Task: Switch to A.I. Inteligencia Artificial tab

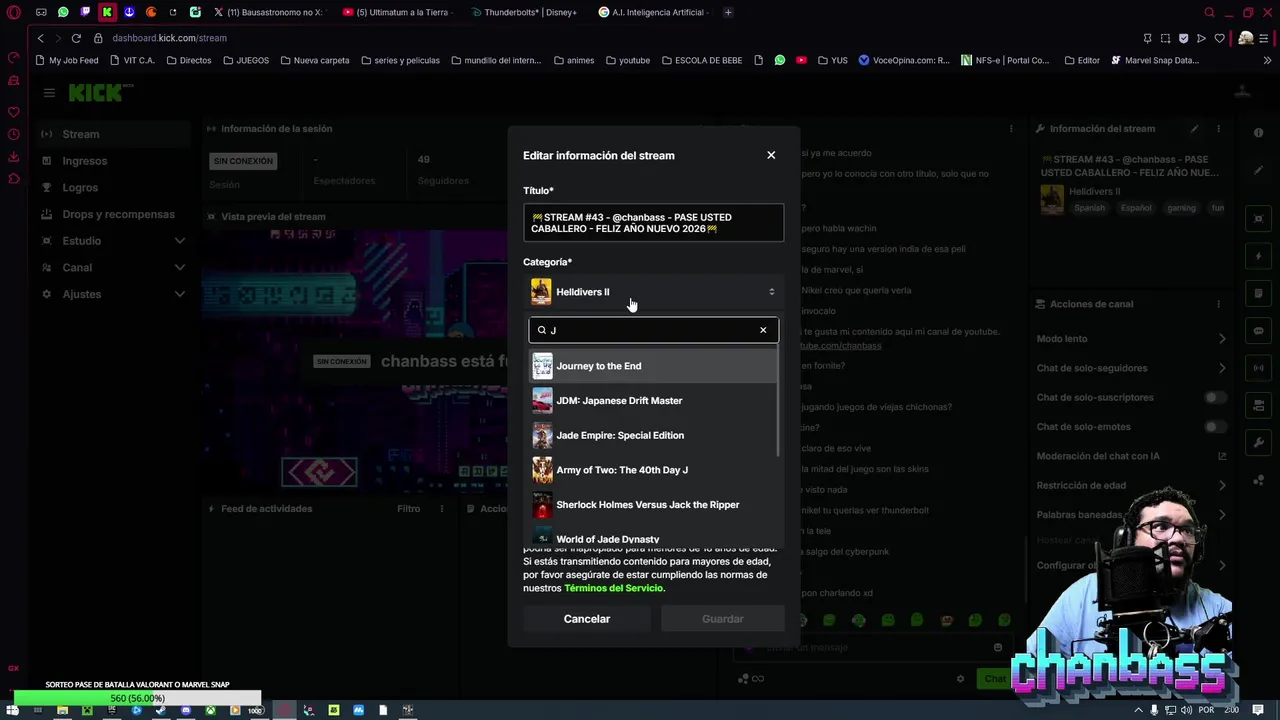Action: pos(653,12)
